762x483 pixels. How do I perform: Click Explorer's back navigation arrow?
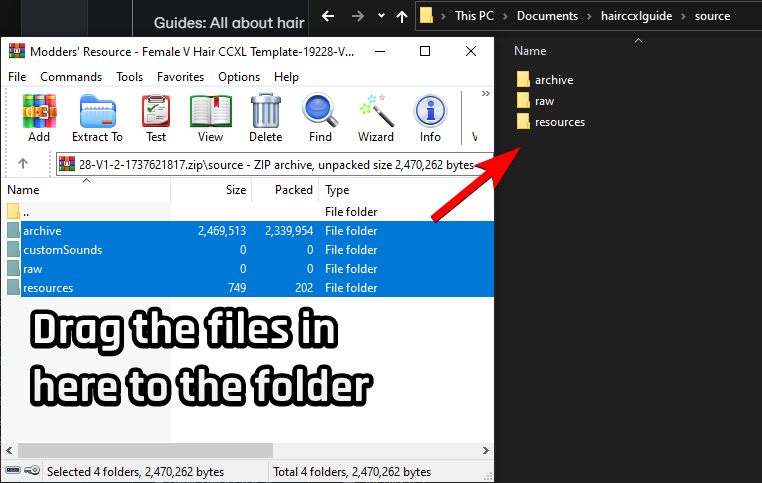tap(328, 16)
